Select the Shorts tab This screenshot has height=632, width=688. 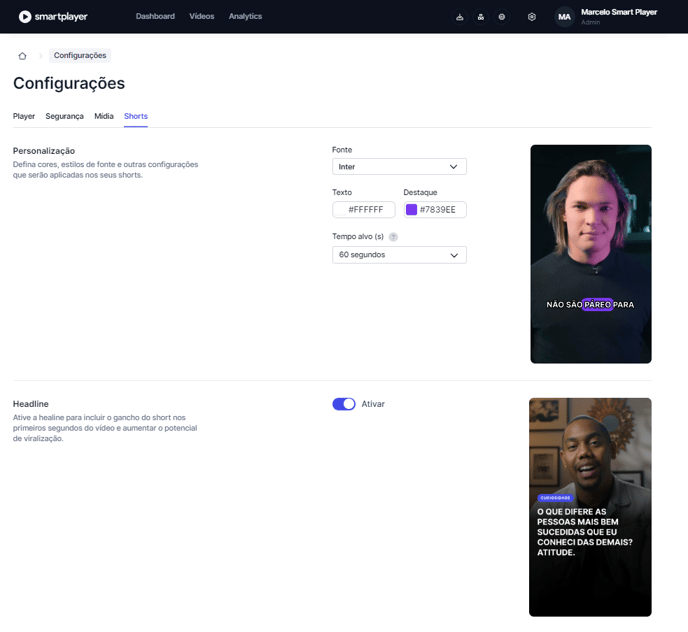(x=136, y=116)
